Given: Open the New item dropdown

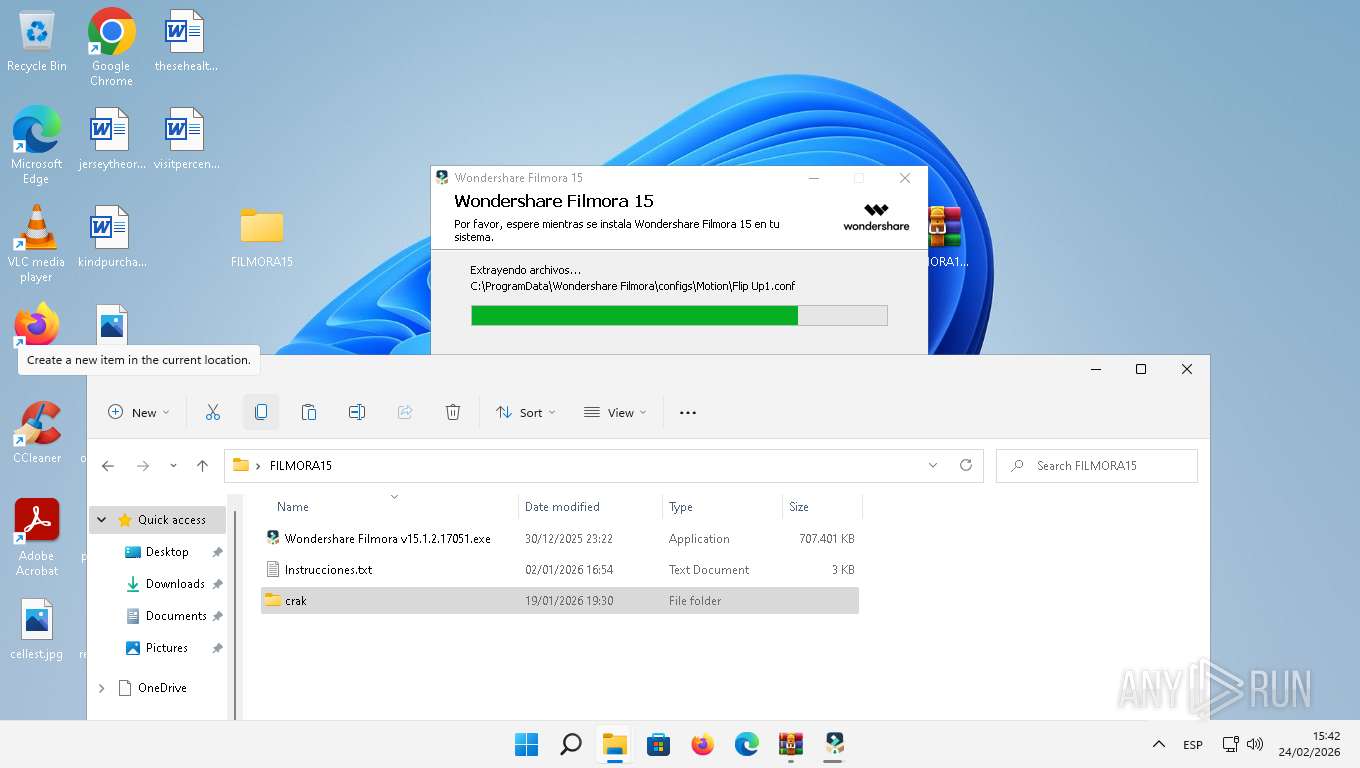Looking at the screenshot, I should coord(139,412).
